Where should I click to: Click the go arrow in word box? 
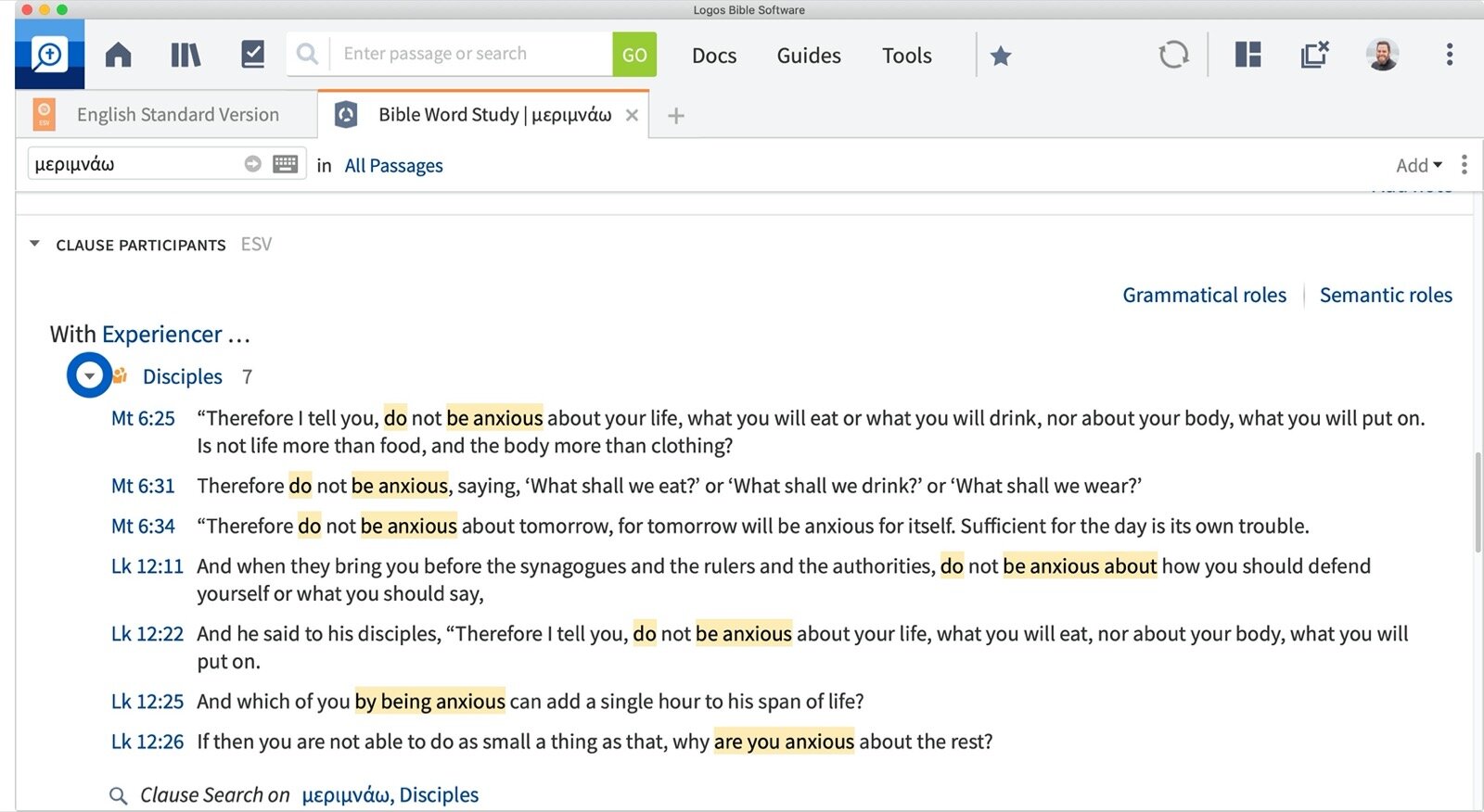252,164
